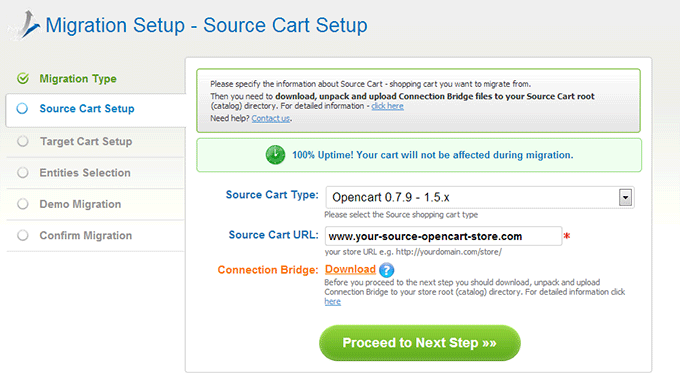
Task: Click the red required asterisk by URL field
Action: [566, 236]
